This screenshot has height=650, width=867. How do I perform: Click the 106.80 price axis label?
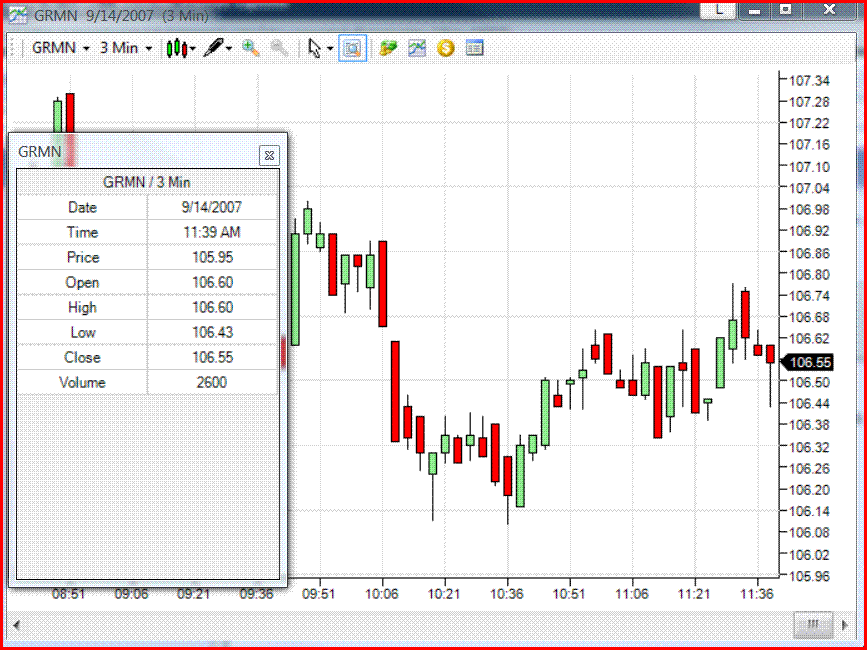click(x=809, y=275)
